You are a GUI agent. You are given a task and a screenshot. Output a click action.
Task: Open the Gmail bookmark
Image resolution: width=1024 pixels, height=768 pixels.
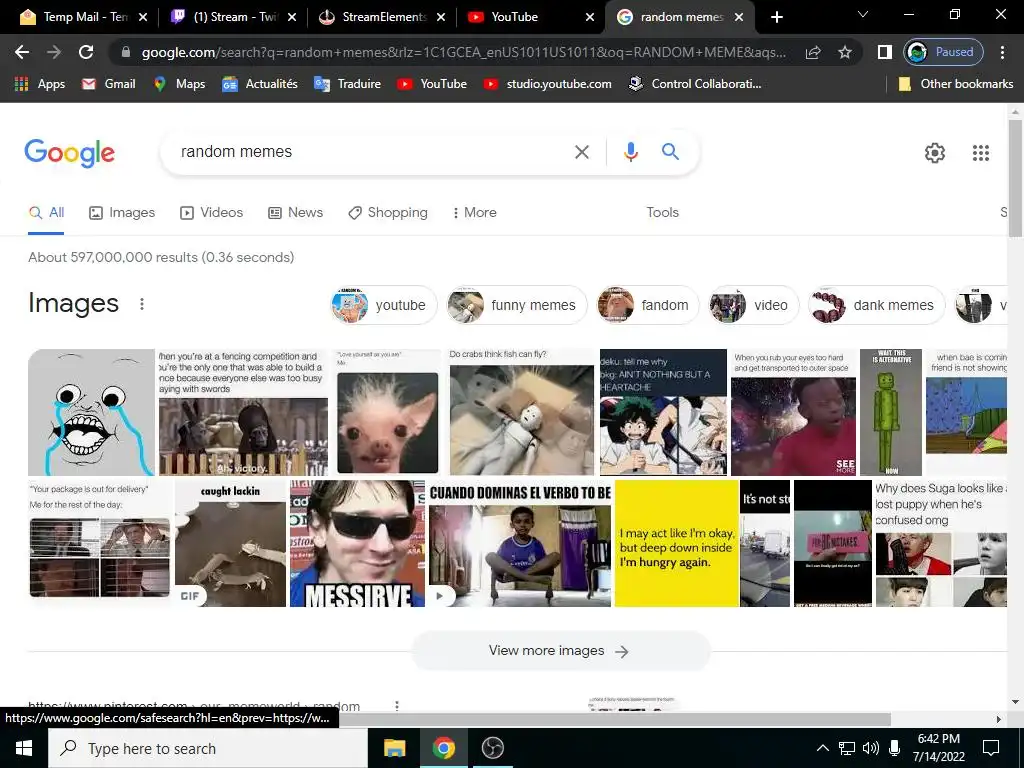coord(108,84)
